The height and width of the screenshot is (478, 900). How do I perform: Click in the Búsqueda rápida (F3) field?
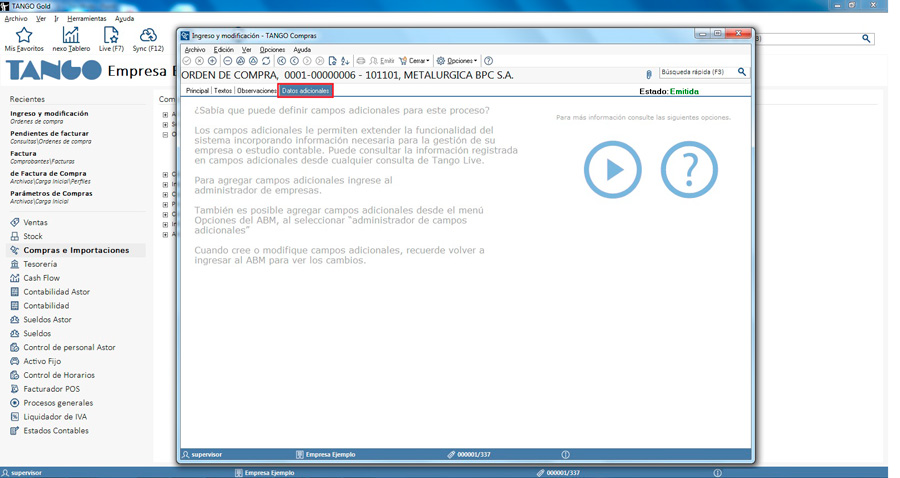click(697, 72)
